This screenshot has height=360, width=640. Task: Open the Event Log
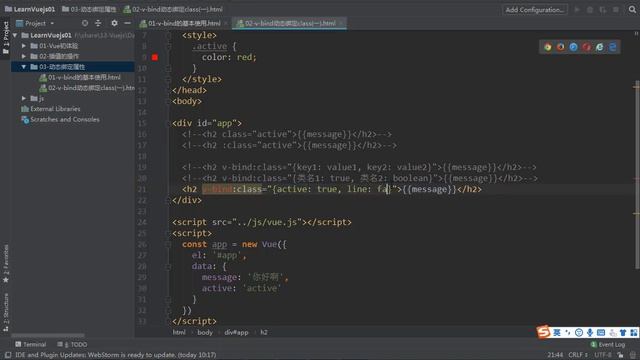pos(608,344)
